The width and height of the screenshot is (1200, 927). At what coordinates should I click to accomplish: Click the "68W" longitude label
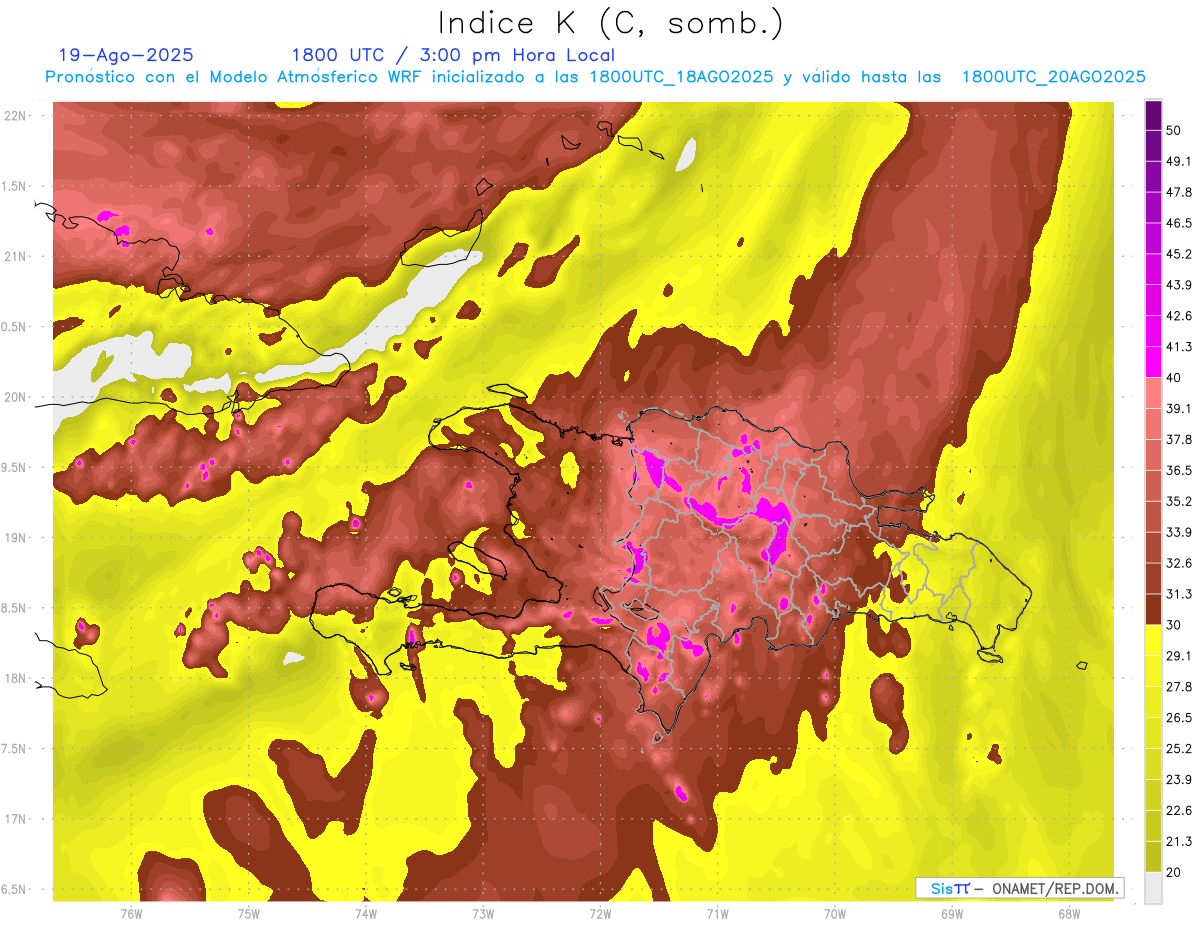coord(1069,913)
